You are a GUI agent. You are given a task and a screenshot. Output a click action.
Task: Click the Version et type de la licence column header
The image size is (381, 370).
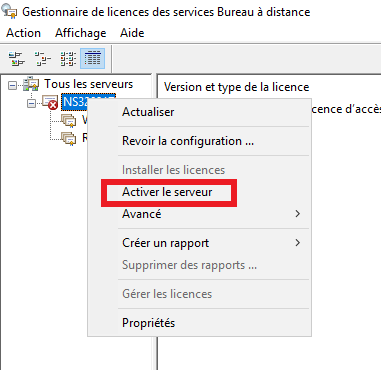[x=237, y=87]
